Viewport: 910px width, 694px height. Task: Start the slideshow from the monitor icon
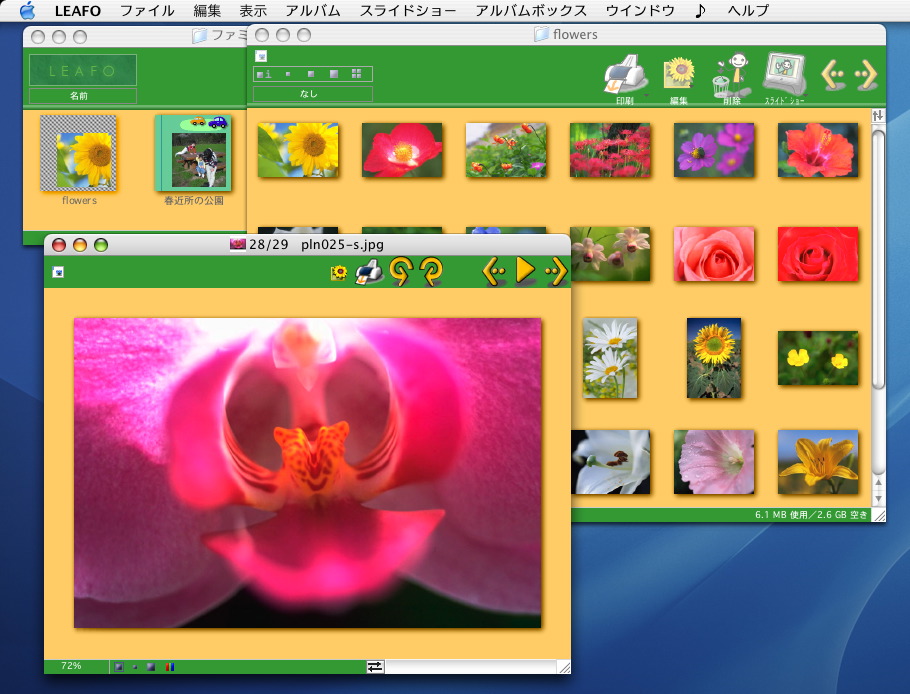click(x=785, y=74)
